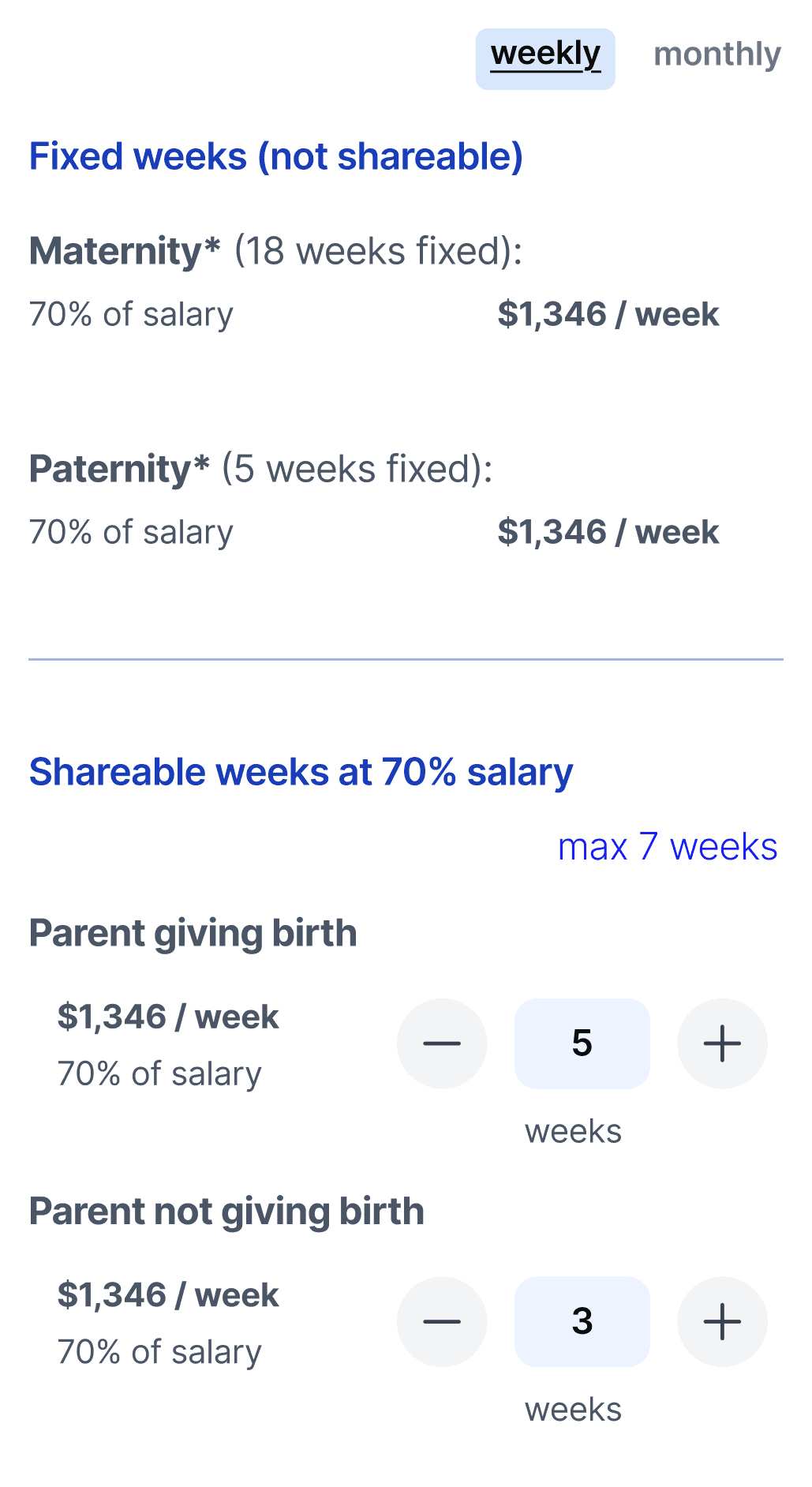Switch to the monthly view tab
Viewport: 812px width, 1487px height.
tap(717, 54)
